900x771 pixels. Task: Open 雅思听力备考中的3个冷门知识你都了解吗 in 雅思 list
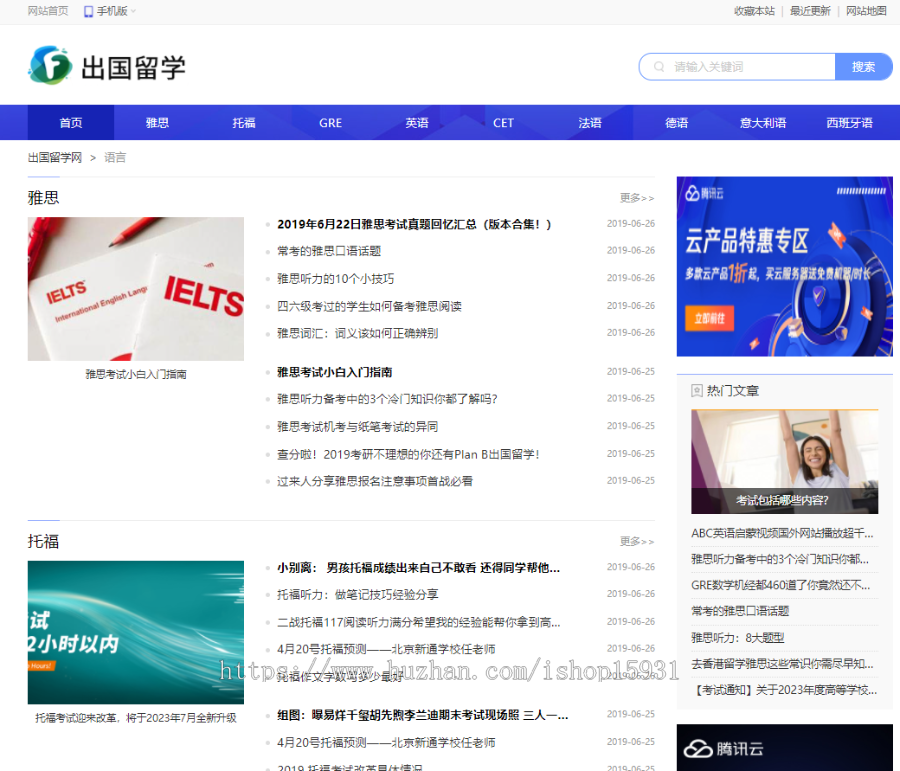pyautogui.click(x=387, y=399)
